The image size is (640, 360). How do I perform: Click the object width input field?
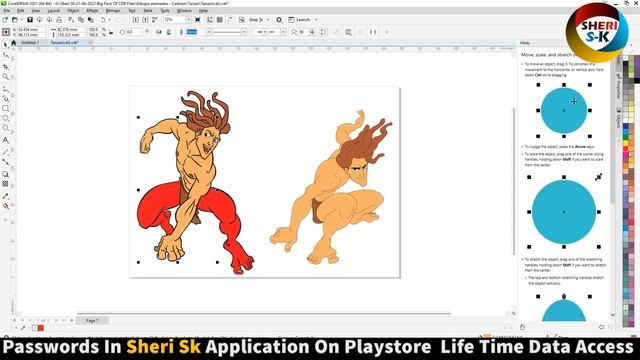click(x=71, y=29)
